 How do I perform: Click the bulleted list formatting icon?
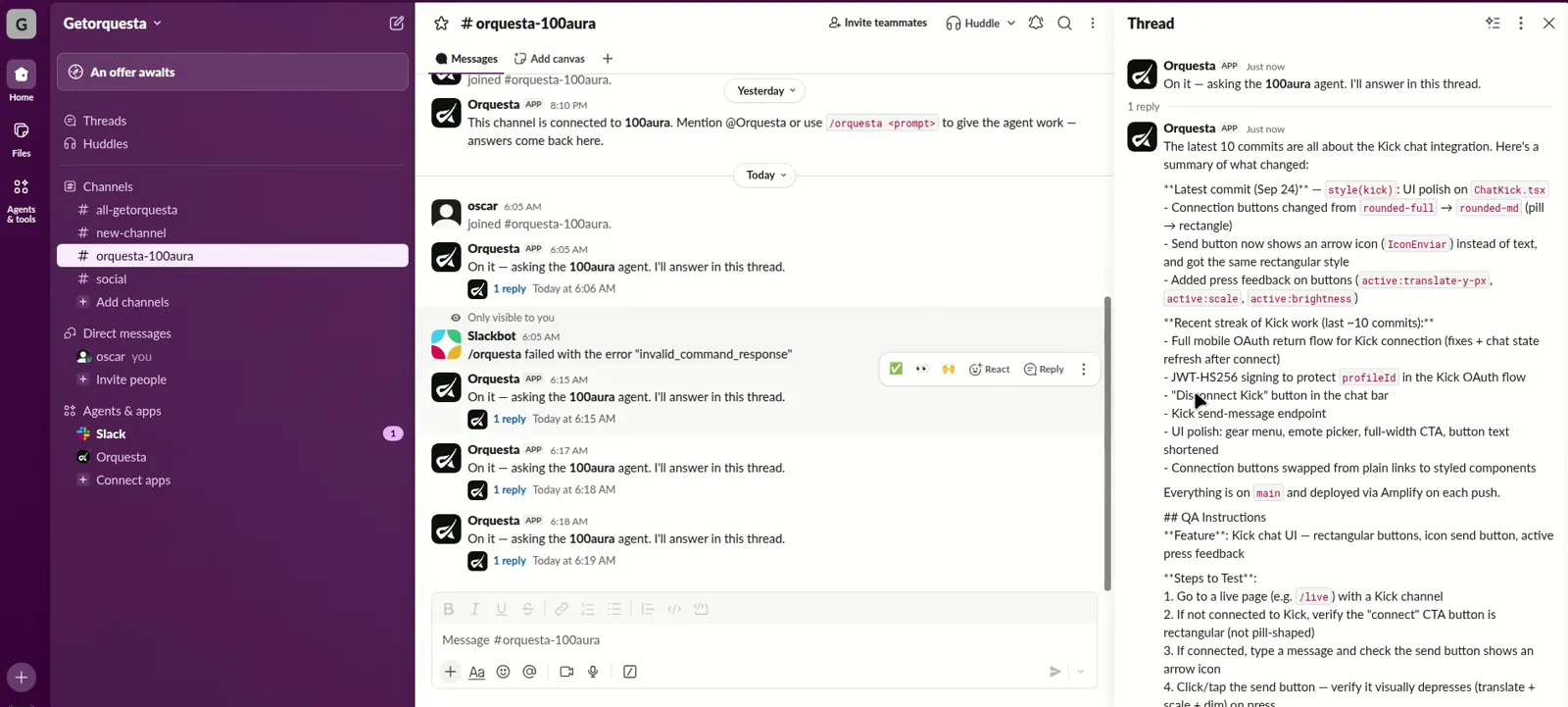(614, 609)
